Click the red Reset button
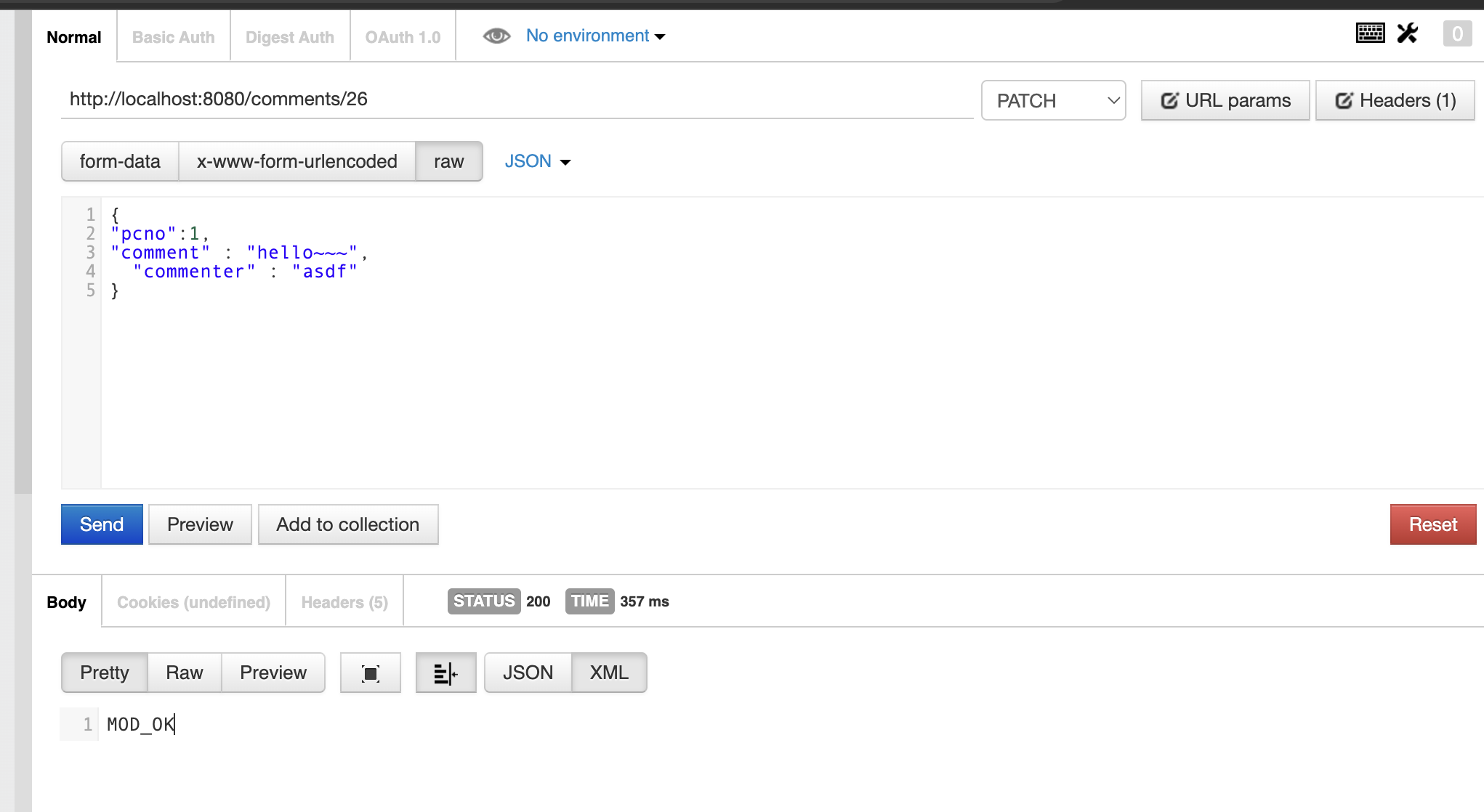Viewport: 1484px width, 812px height. click(x=1432, y=524)
